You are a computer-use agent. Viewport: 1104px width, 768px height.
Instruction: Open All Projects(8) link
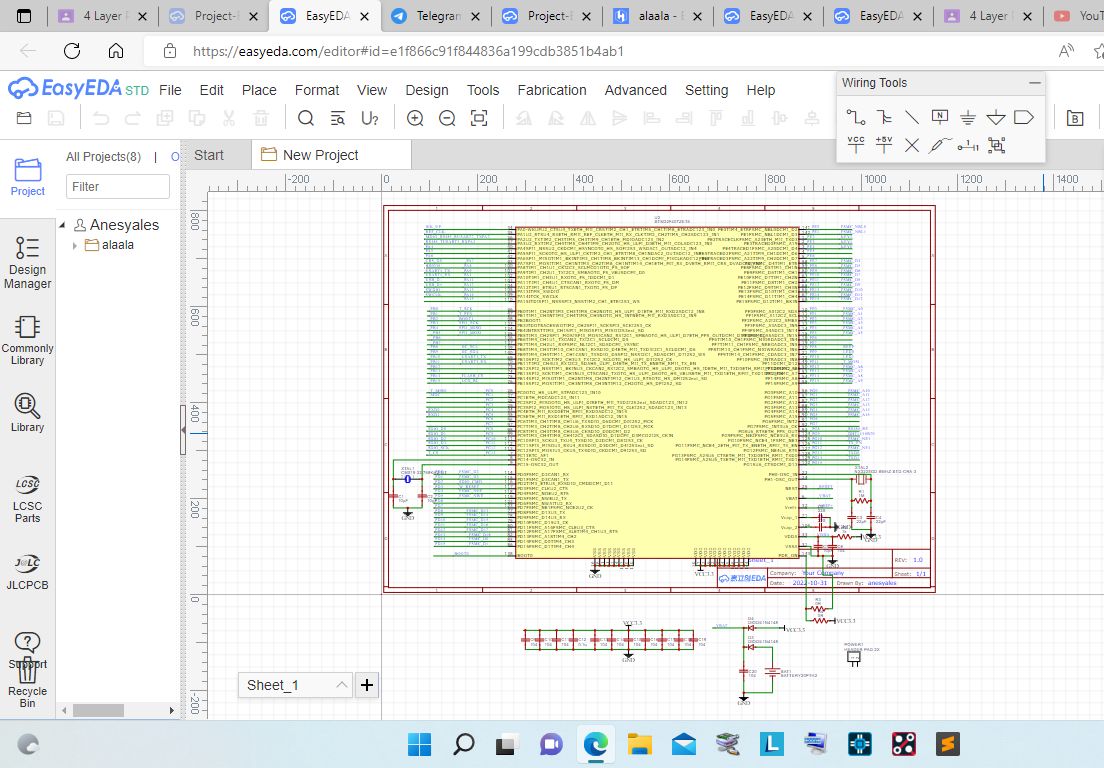coord(101,157)
